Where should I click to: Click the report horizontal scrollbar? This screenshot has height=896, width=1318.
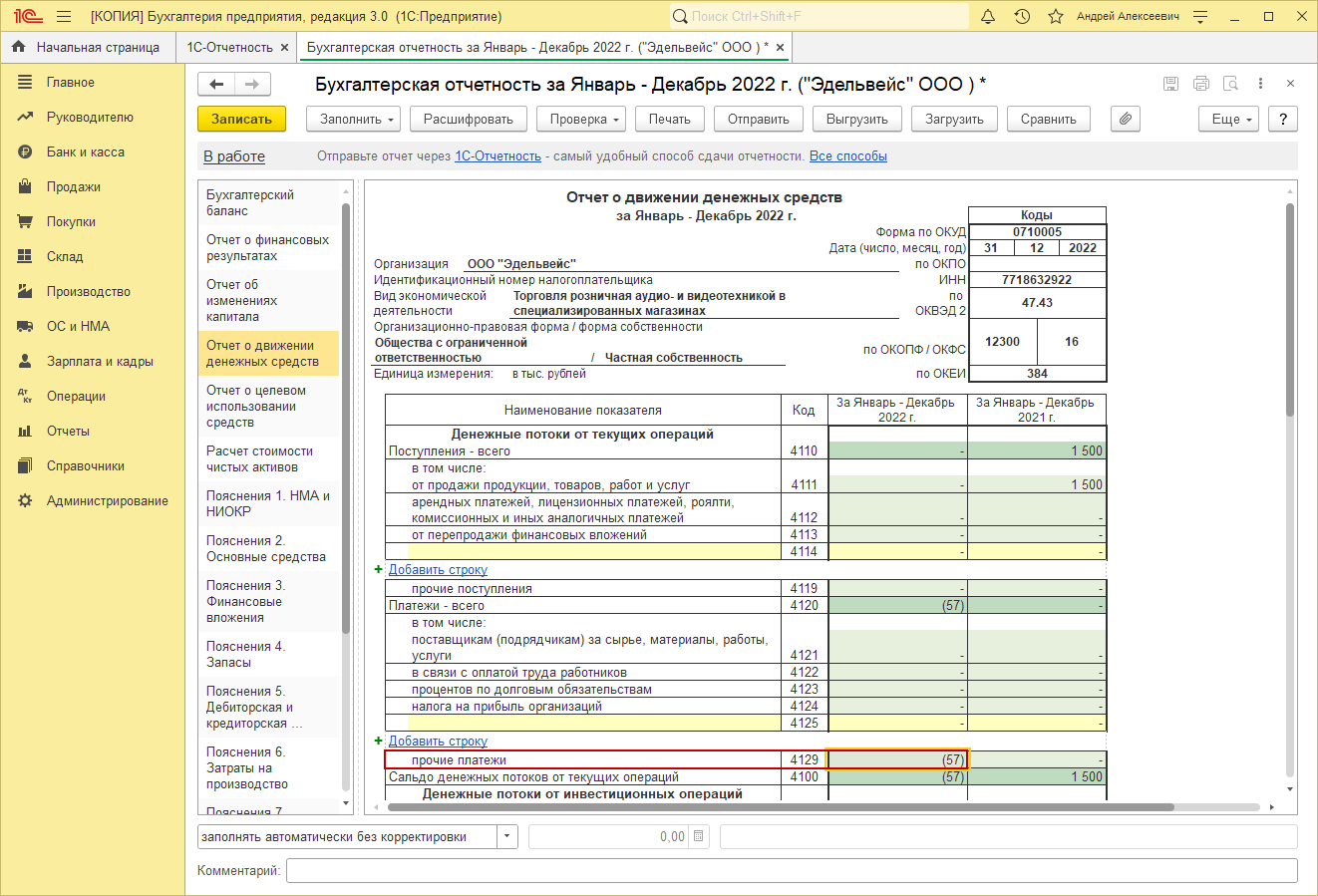tap(781, 807)
